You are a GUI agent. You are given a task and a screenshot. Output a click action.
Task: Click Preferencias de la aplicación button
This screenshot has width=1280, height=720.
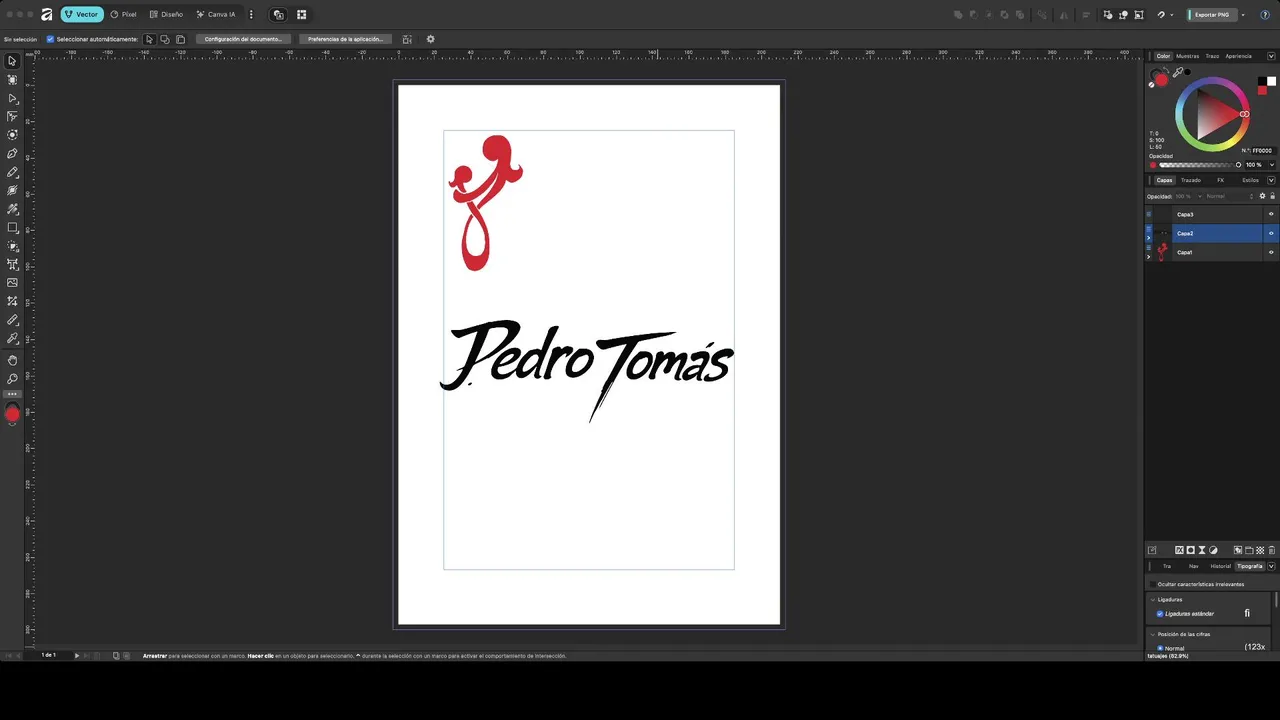coord(344,39)
